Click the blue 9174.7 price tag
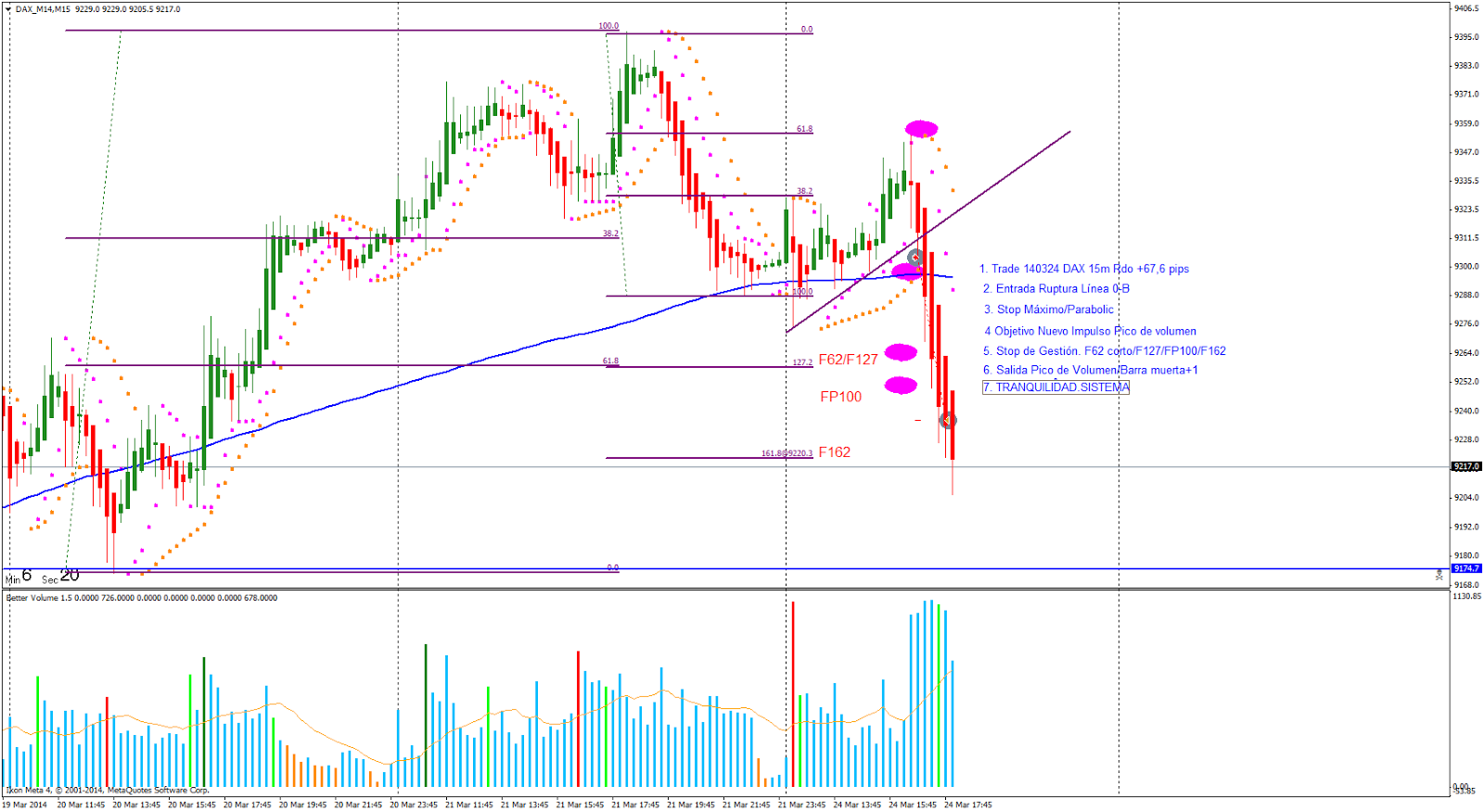 [x=1466, y=568]
